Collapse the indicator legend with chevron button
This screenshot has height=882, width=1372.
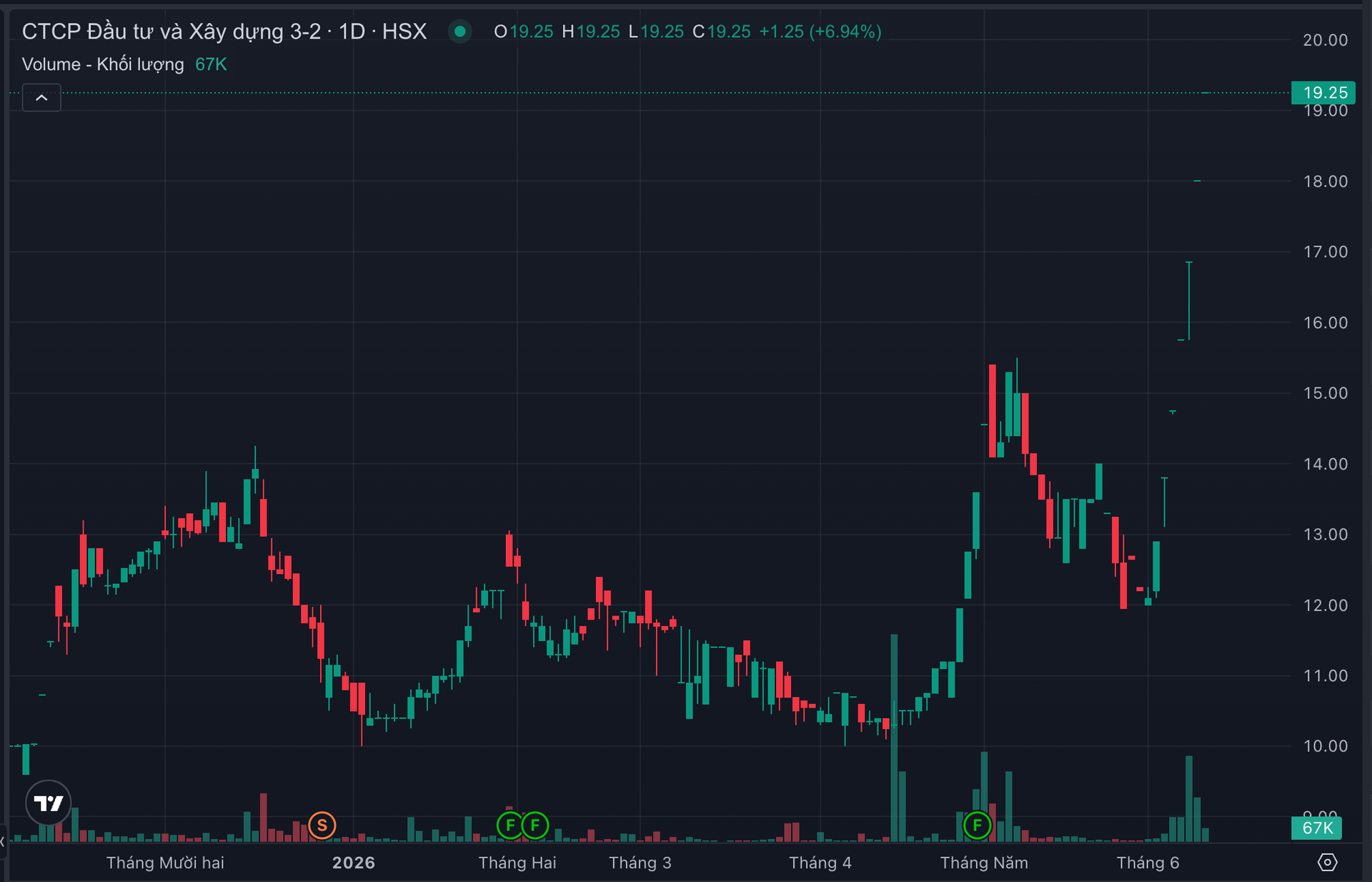click(41, 98)
